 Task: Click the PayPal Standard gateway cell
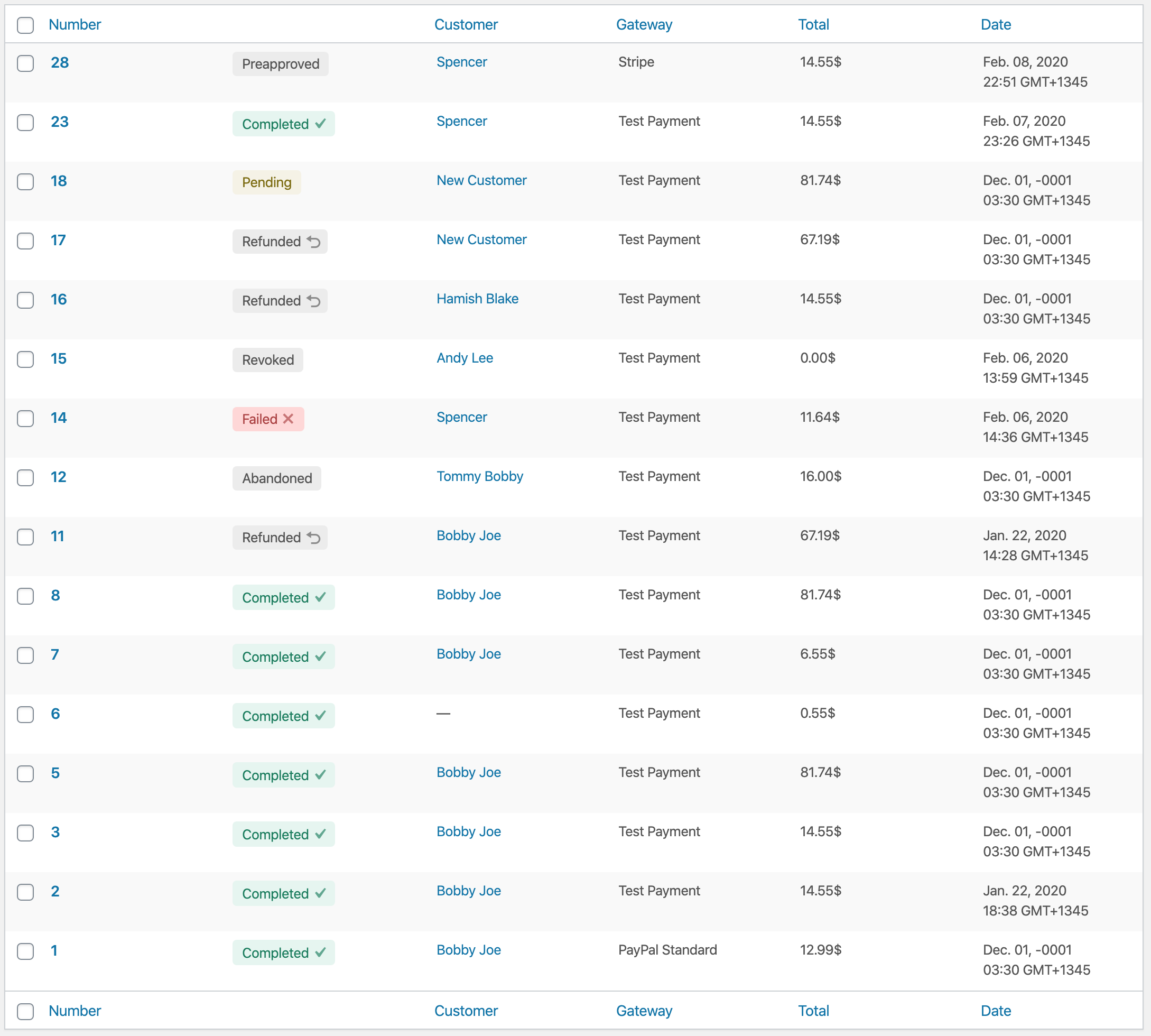click(x=667, y=950)
